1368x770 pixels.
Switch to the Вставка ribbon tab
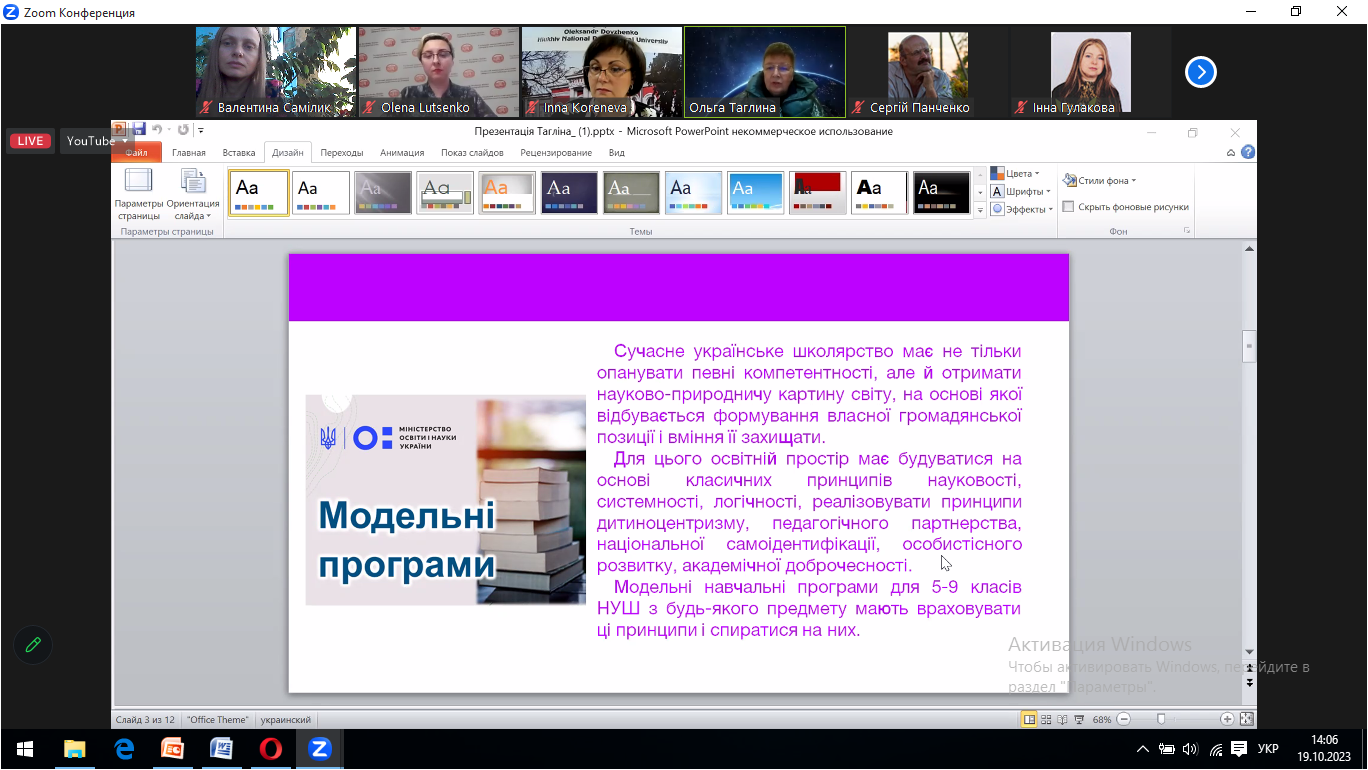239,153
